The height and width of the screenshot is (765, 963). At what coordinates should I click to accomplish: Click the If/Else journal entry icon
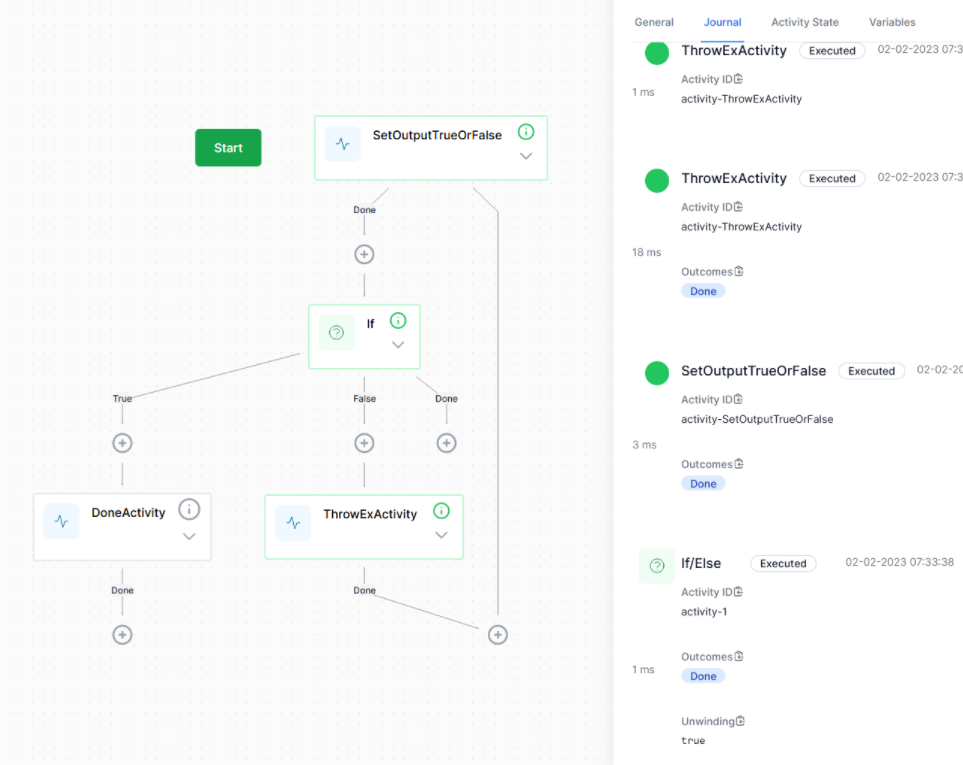(657, 565)
